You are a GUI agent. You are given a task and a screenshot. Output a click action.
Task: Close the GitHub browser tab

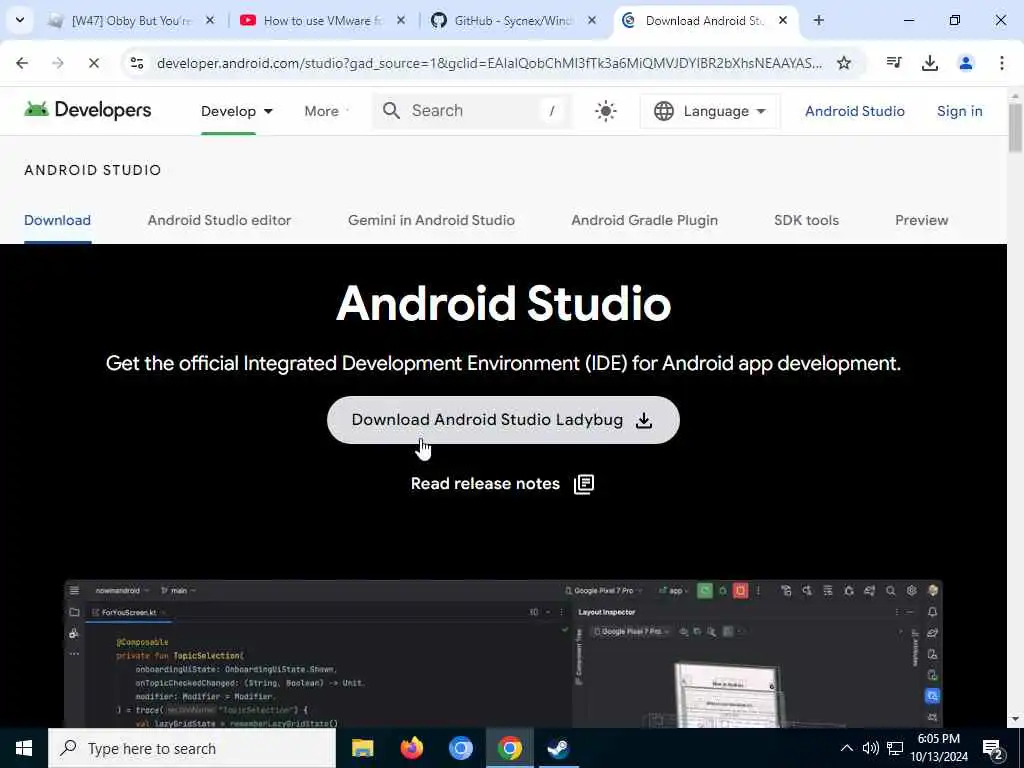(592, 20)
